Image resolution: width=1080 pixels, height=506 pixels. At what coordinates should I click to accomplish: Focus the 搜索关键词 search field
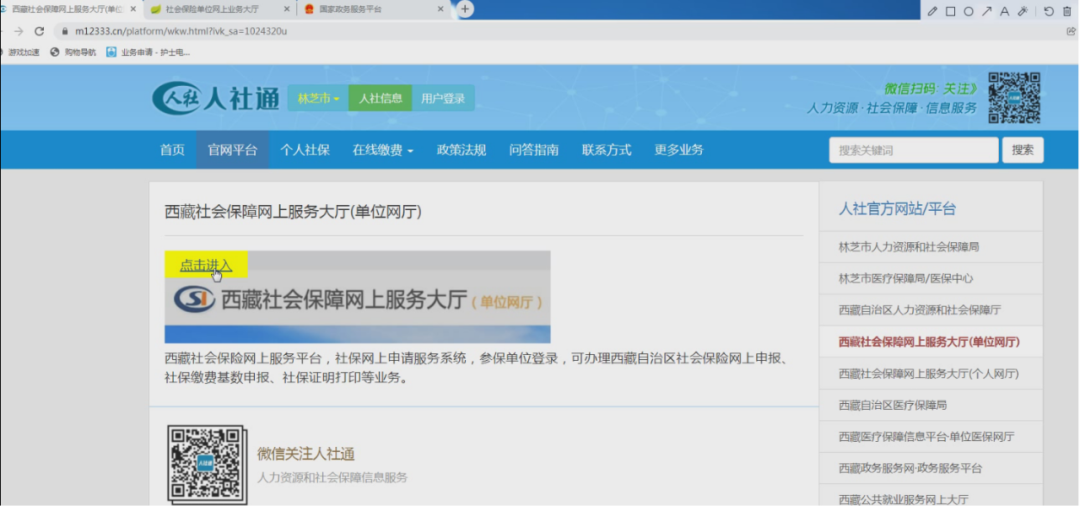[x=913, y=150]
